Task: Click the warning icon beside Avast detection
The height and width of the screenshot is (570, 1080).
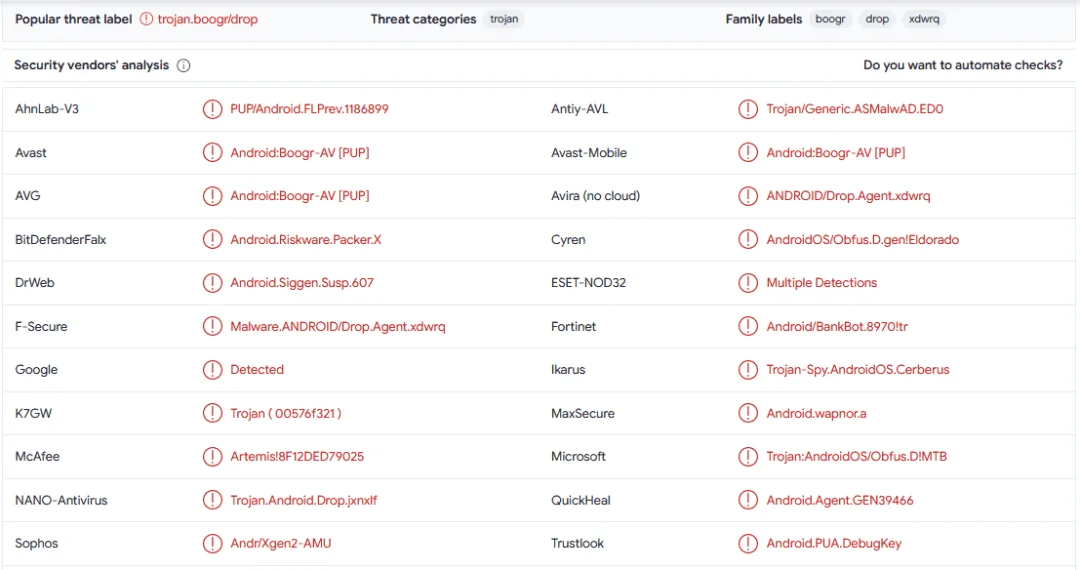Action: coord(212,152)
